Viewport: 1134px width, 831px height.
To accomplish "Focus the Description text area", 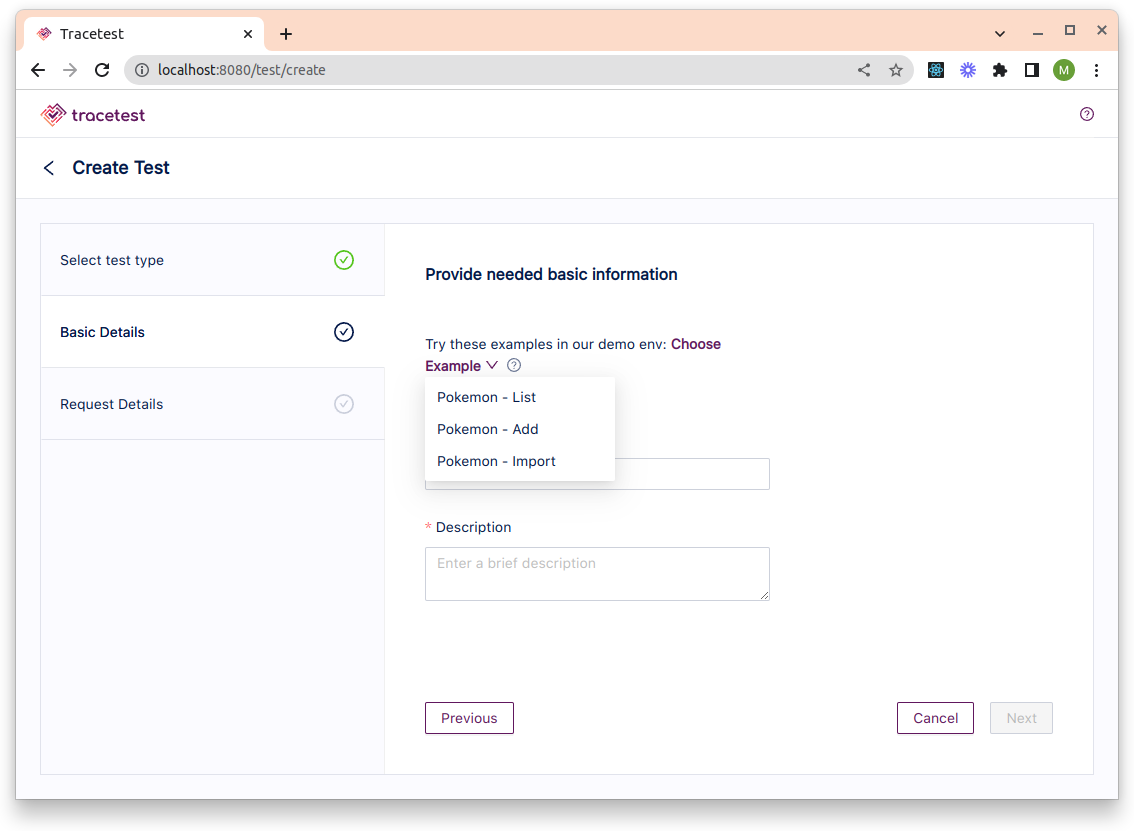I will [x=597, y=574].
